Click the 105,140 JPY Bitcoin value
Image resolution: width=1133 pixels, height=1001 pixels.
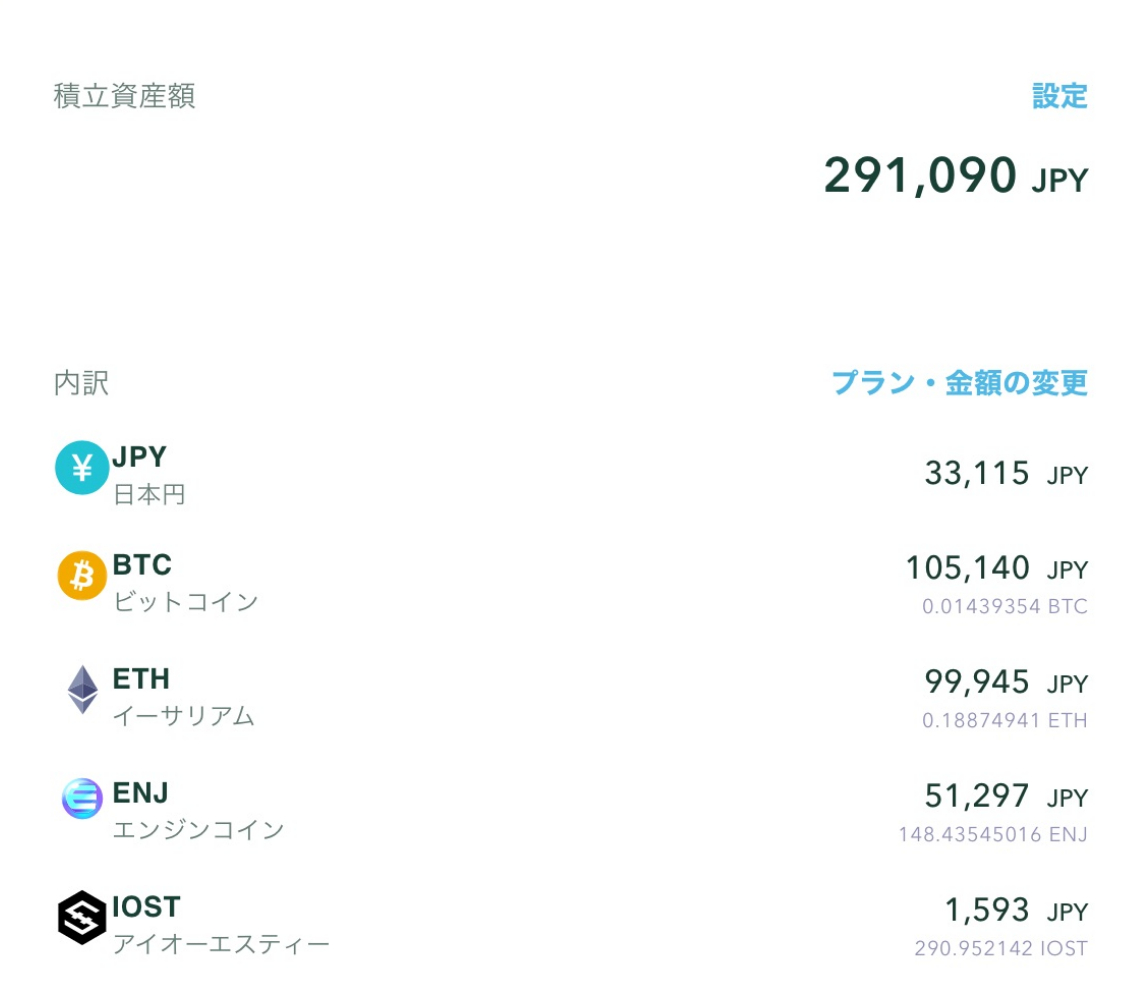click(995, 569)
